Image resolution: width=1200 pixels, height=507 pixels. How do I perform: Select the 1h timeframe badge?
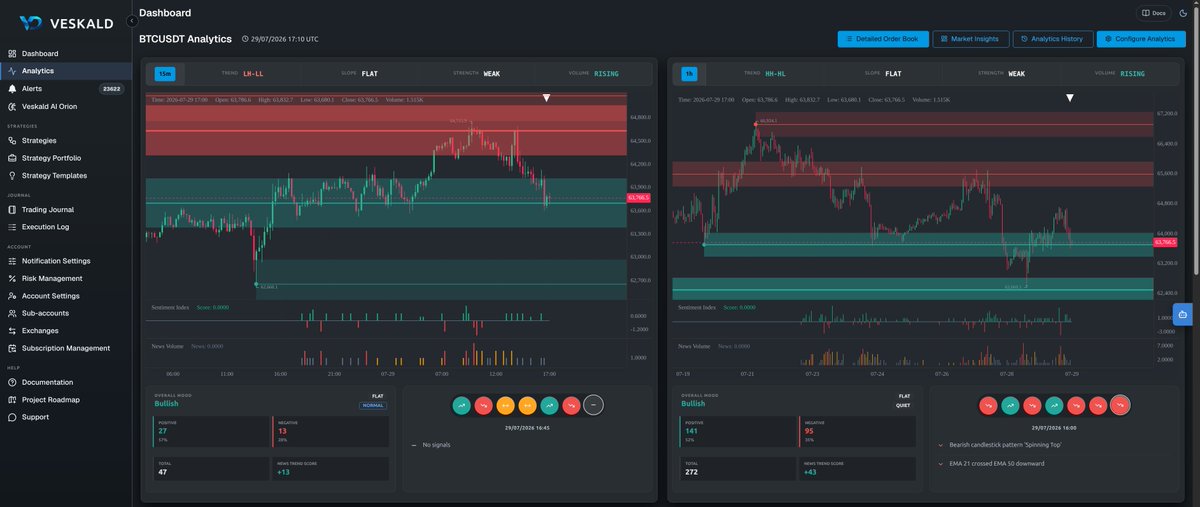click(x=690, y=73)
